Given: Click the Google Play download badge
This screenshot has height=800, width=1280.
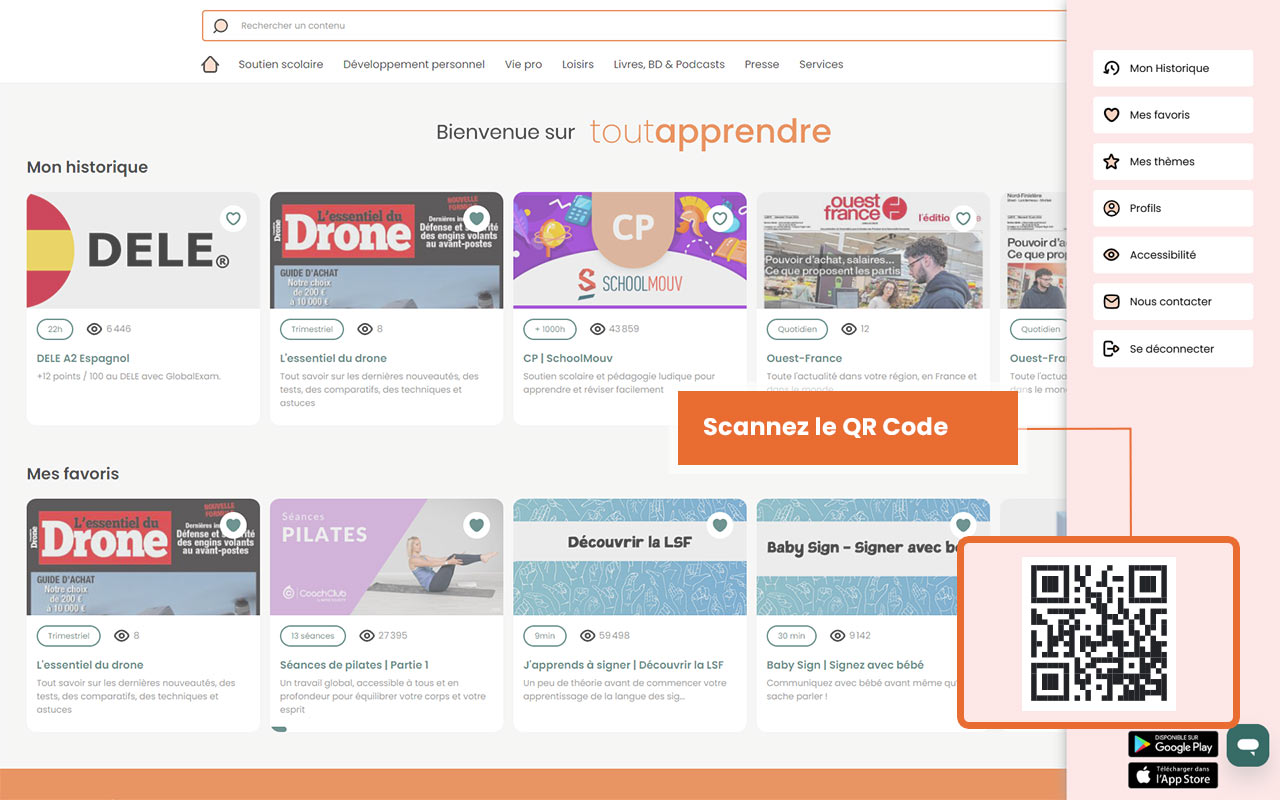Looking at the screenshot, I should [x=1172, y=744].
